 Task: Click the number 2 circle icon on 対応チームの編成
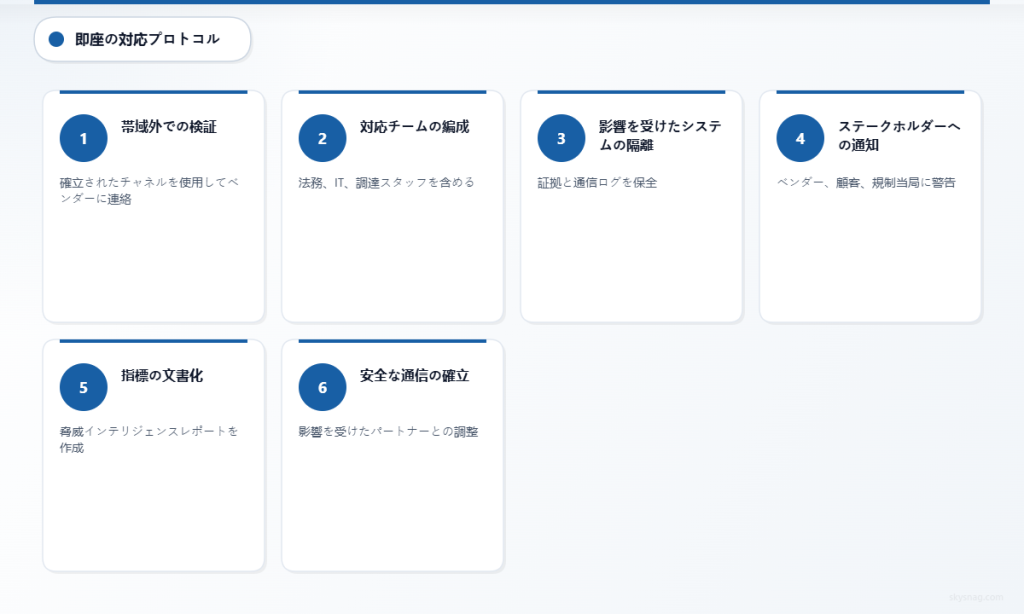coord(321,137)
